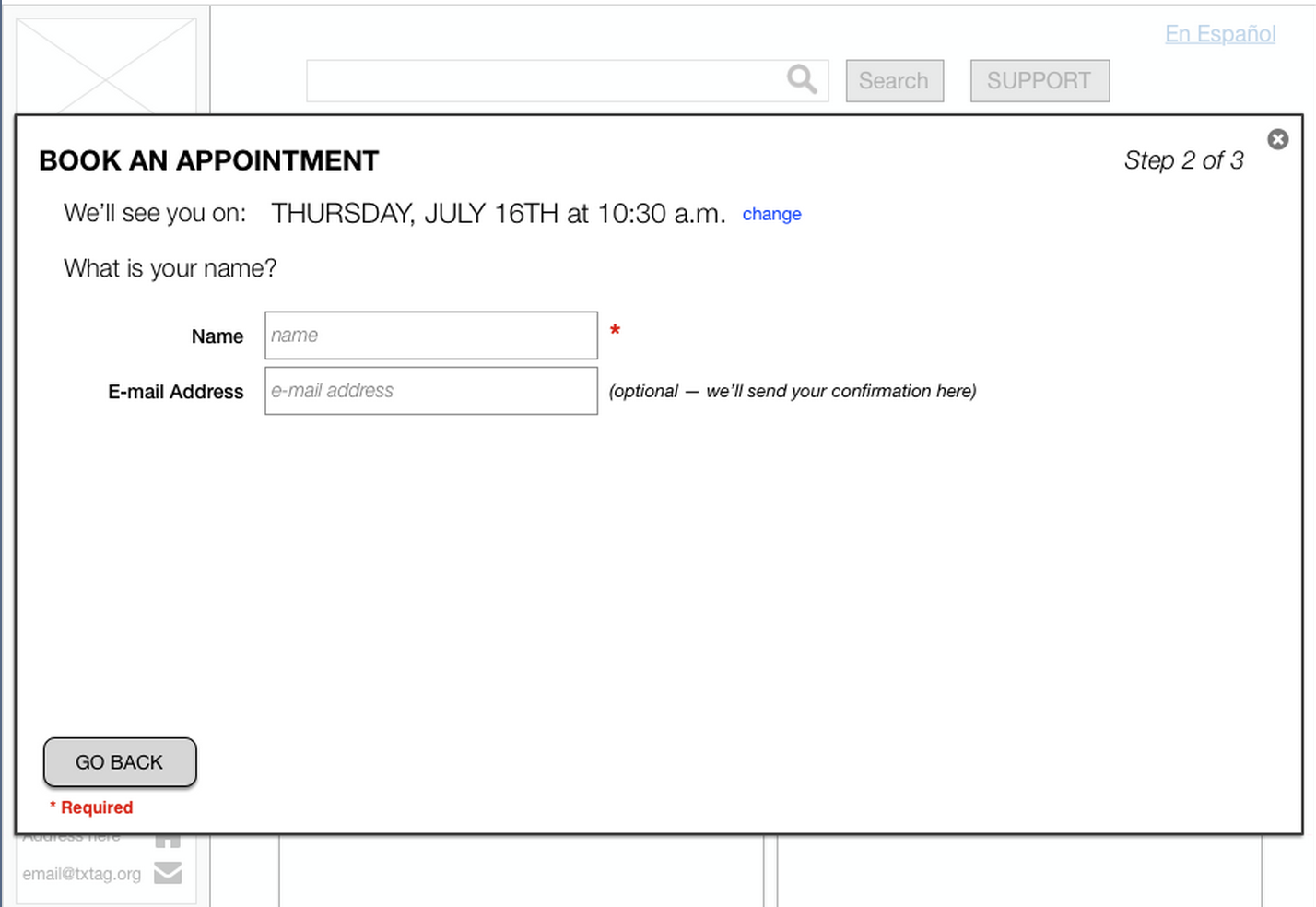Viewport: 1316px width, 907px height.
Task: Click the Step 2 of 3 indicator
Action: (1184, 160)
